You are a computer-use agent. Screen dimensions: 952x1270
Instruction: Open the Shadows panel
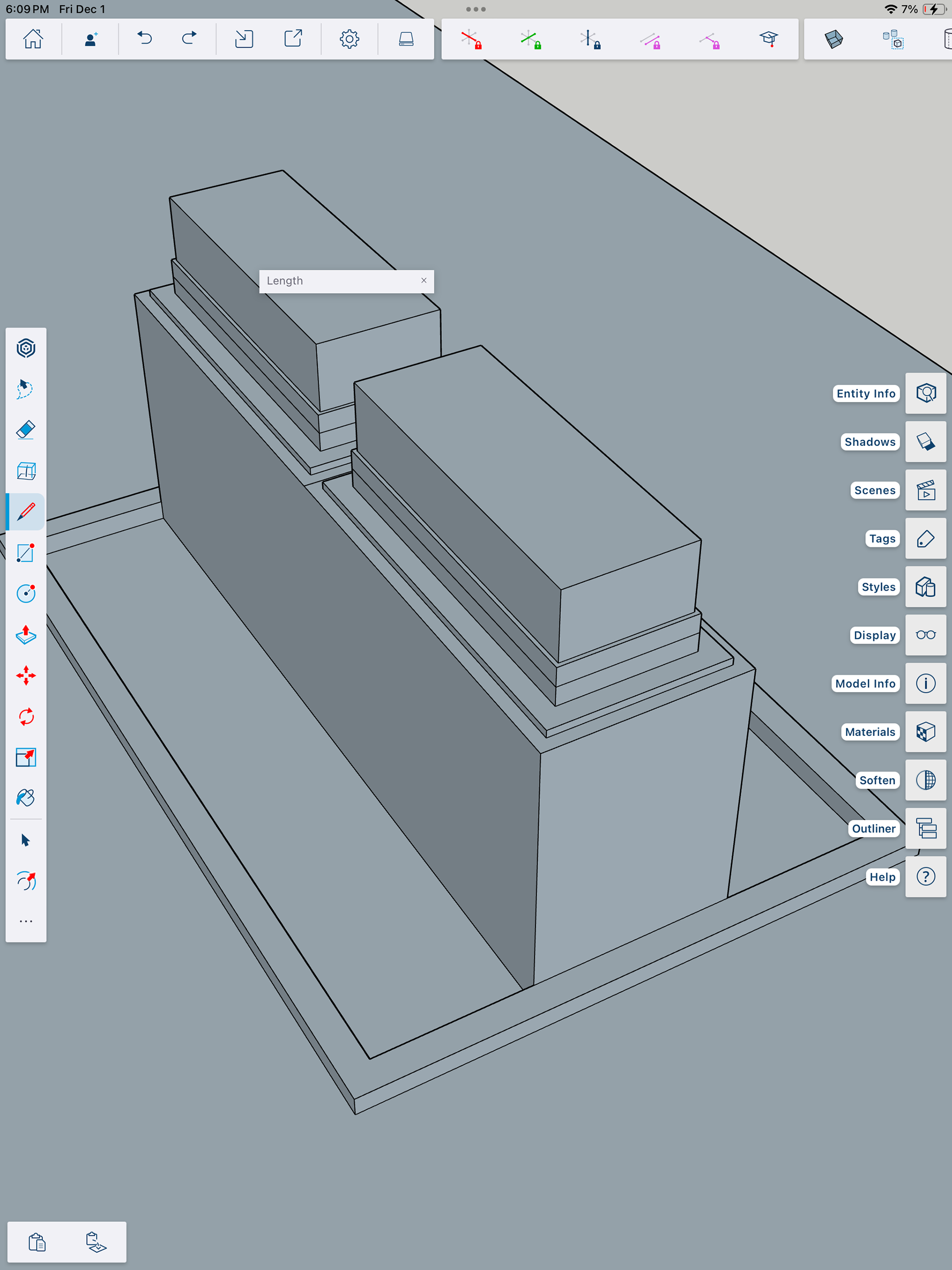click(x=925, y=441)
